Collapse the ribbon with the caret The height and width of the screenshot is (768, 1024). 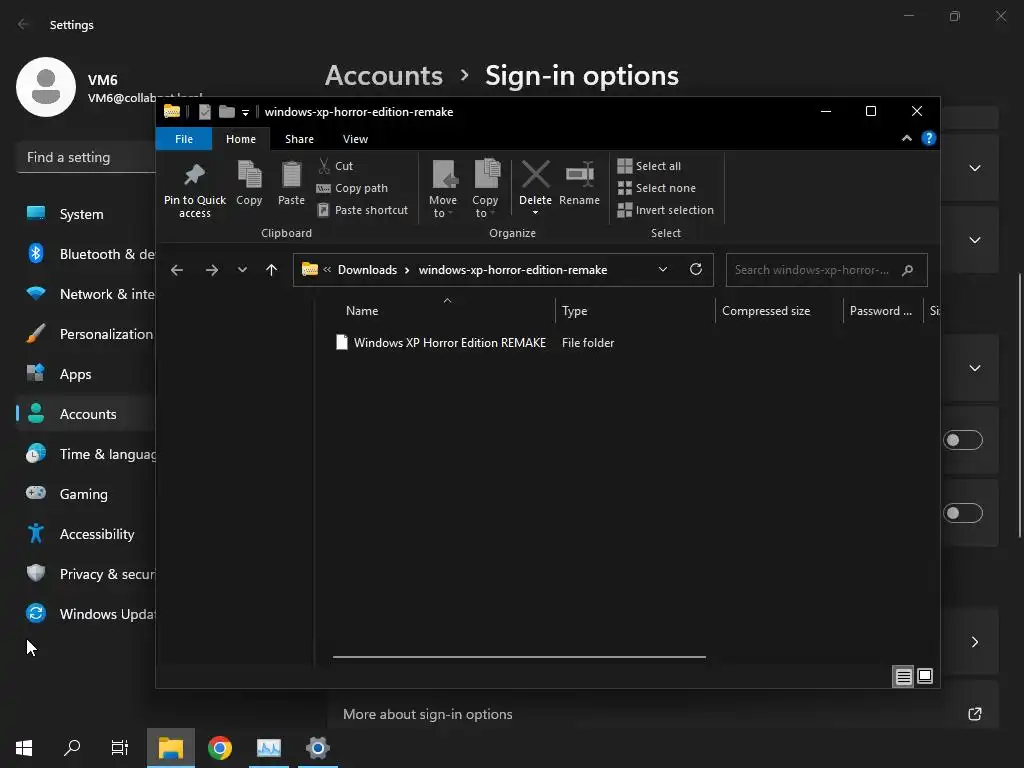tap(906, 138)
